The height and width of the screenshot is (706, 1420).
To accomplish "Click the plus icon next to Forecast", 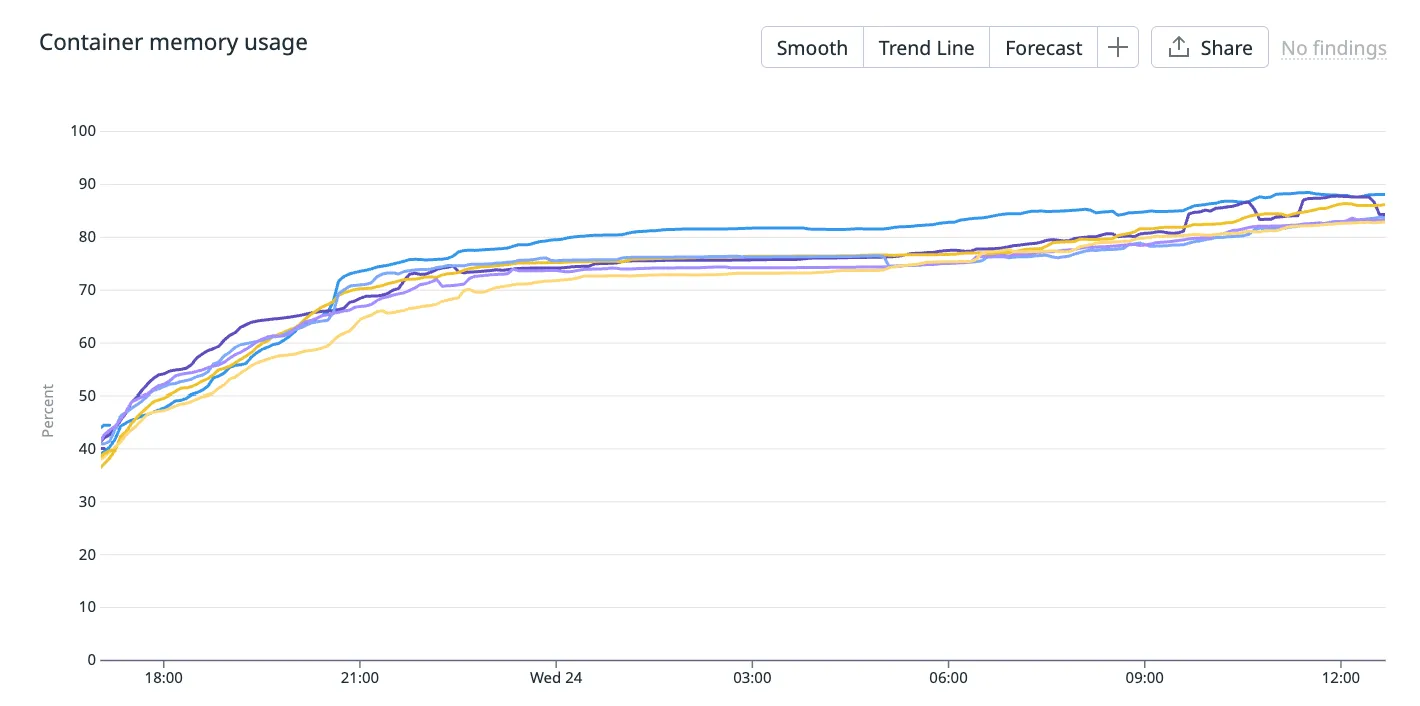I will (x=1118, y=47).
